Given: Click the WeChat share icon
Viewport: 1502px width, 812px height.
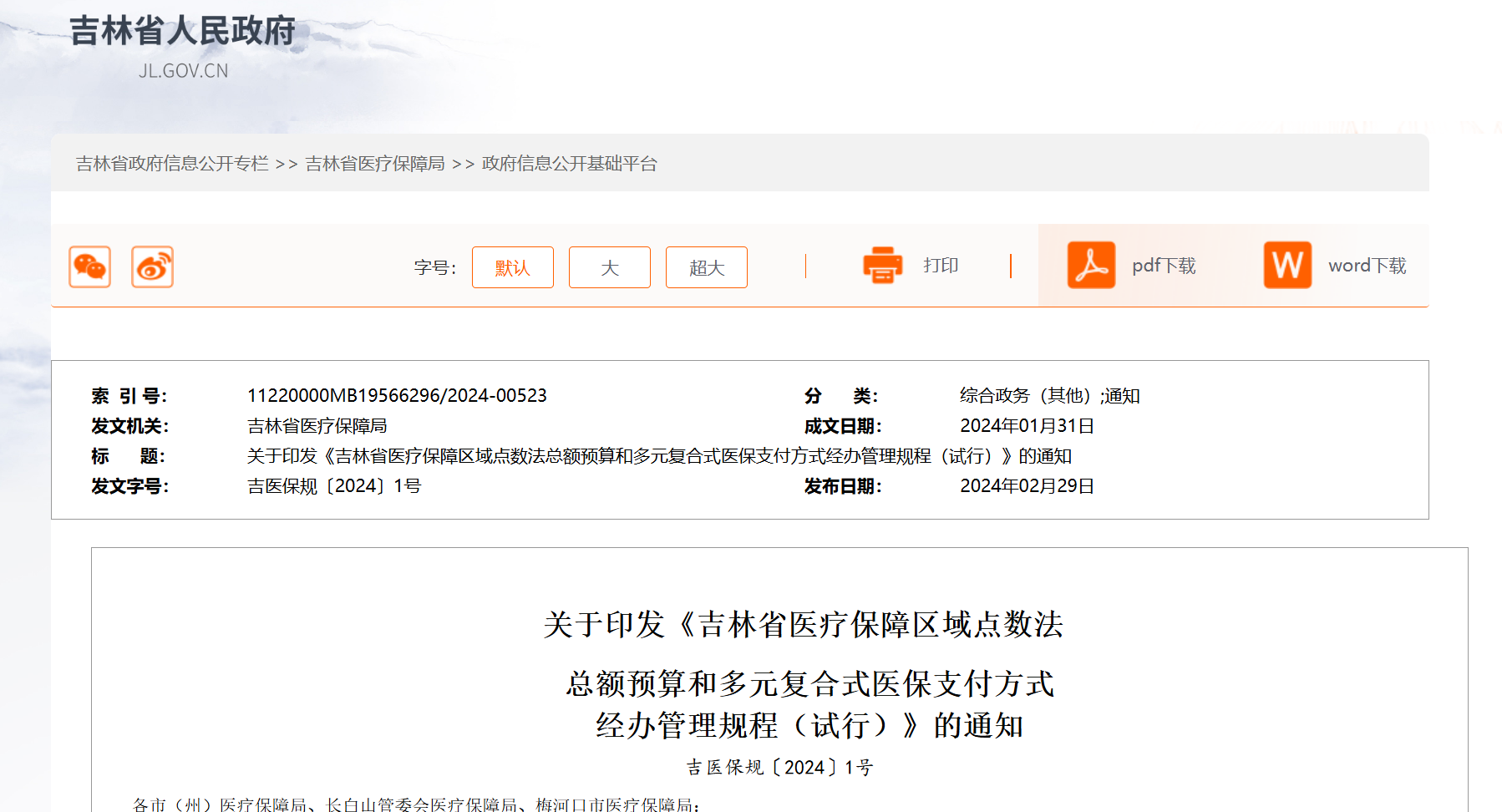Looking at the screenshot, I should [89, 267].
